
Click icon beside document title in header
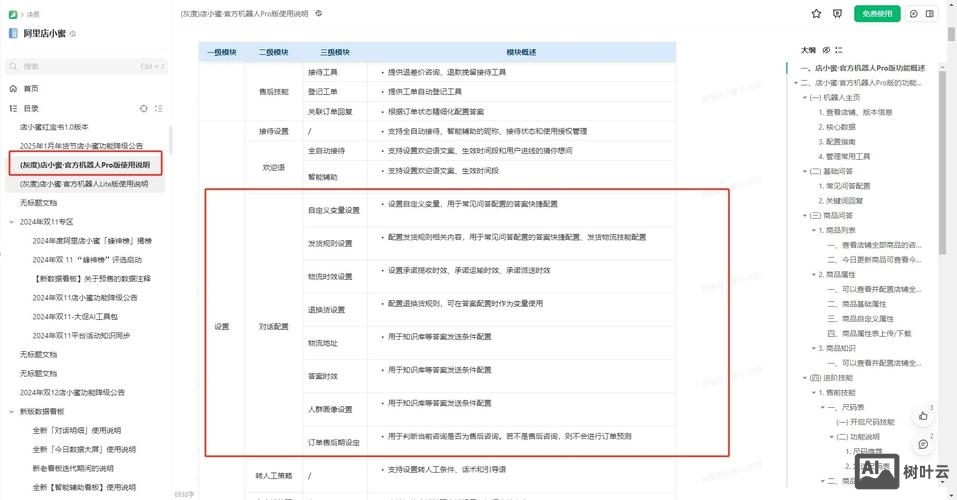[x=319, y=13]
